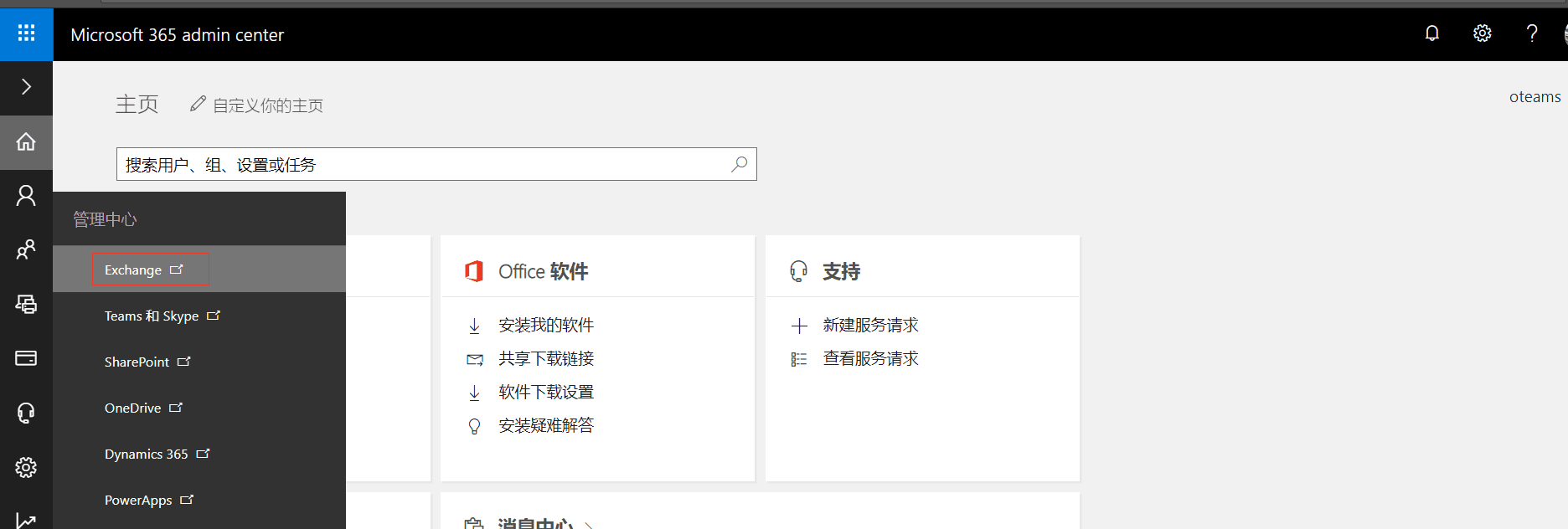Click the Microsoft 365 admin center title
The image size is (1568, 529).
coord(177,34)
